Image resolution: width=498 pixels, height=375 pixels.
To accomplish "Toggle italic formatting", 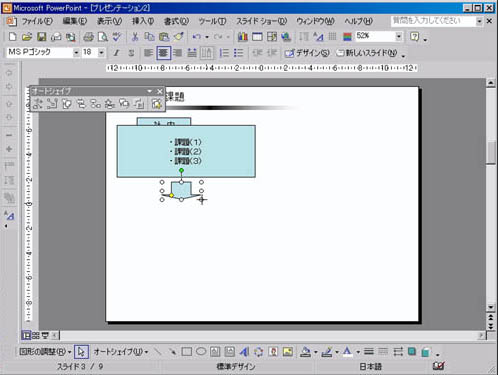I will [x=116, y=53].
